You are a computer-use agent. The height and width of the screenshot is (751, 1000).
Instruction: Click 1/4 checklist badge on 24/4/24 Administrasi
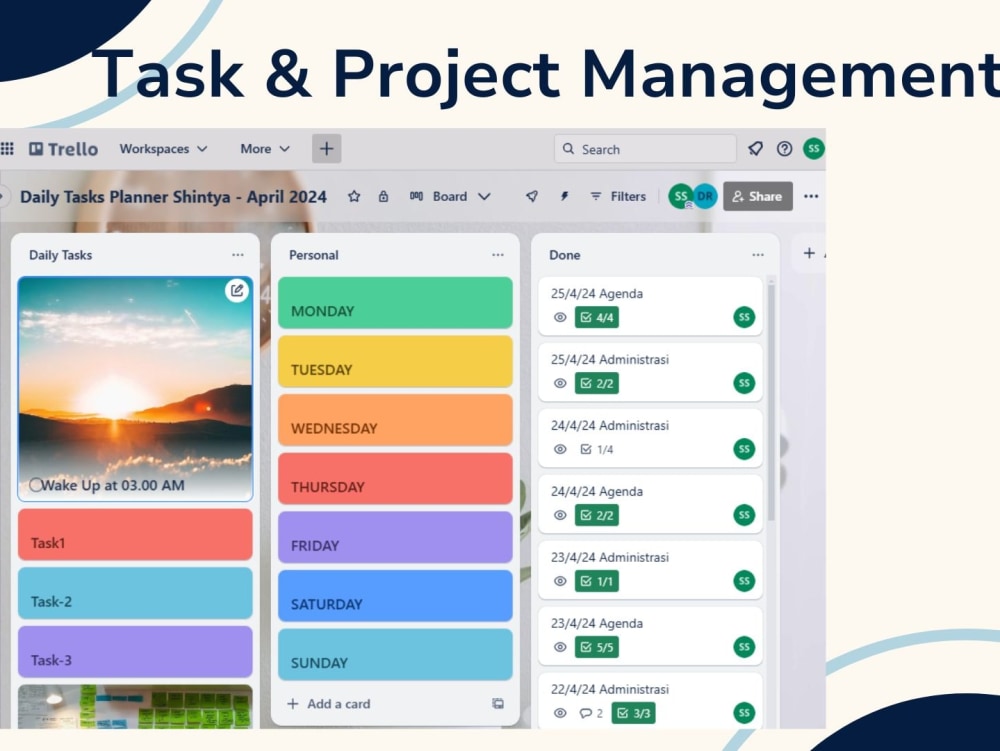point(597,449)
